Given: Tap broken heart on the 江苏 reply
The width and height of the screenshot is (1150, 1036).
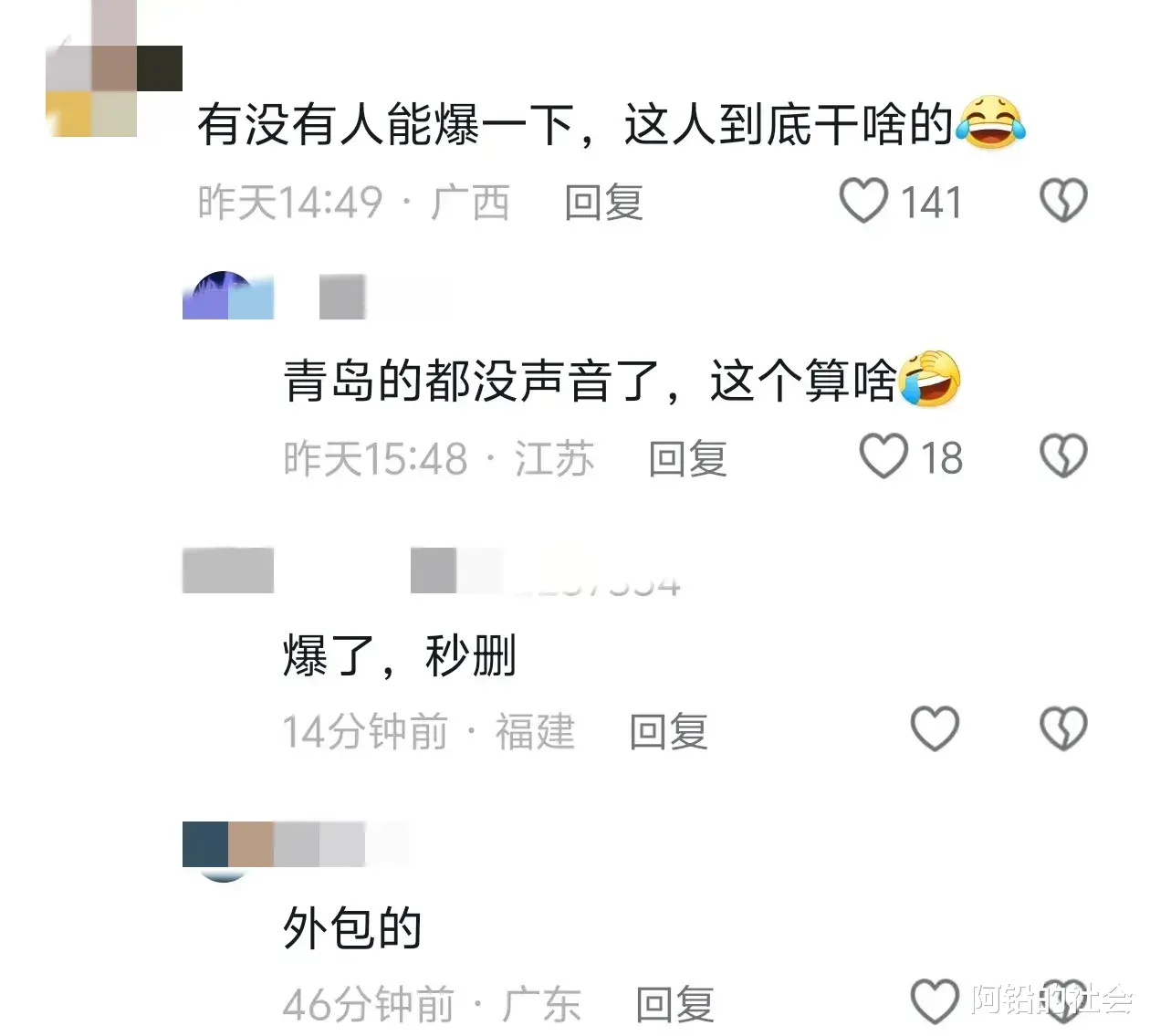Looking at the screenshot, I should (1063, 456).
